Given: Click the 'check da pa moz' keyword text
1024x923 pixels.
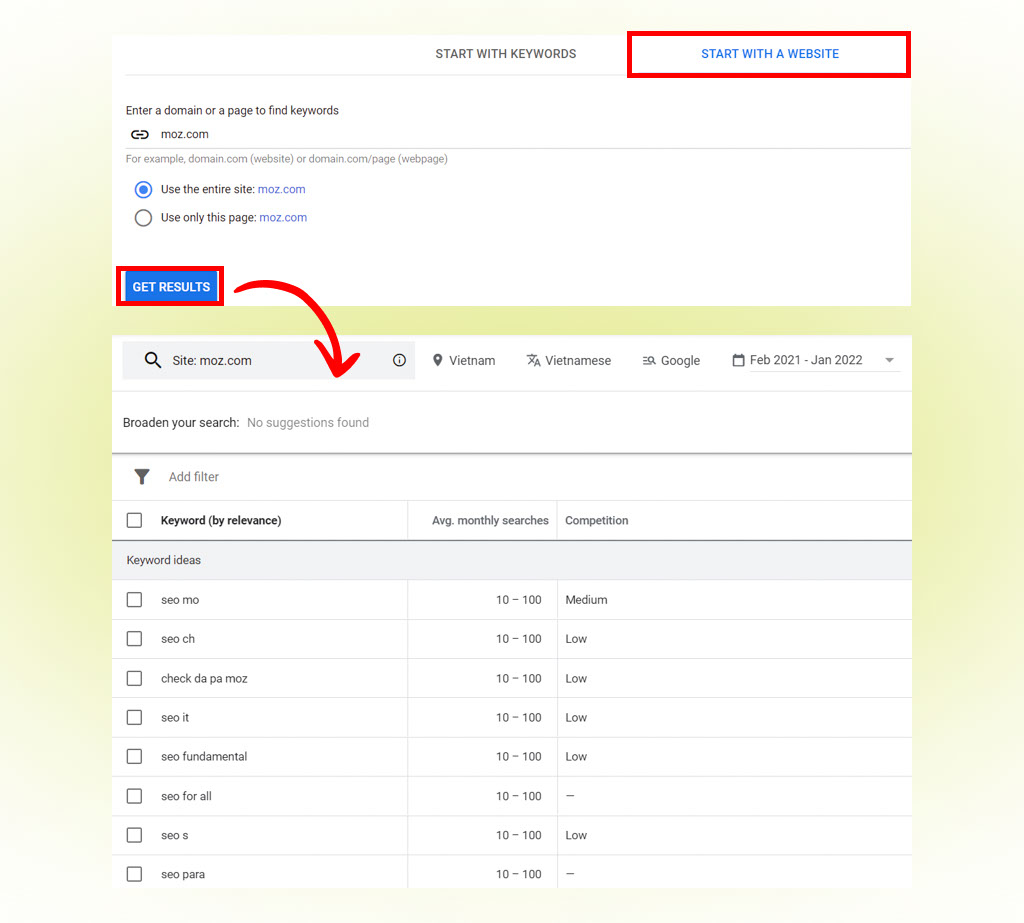Looking at the screenshot, I should 204,679.
